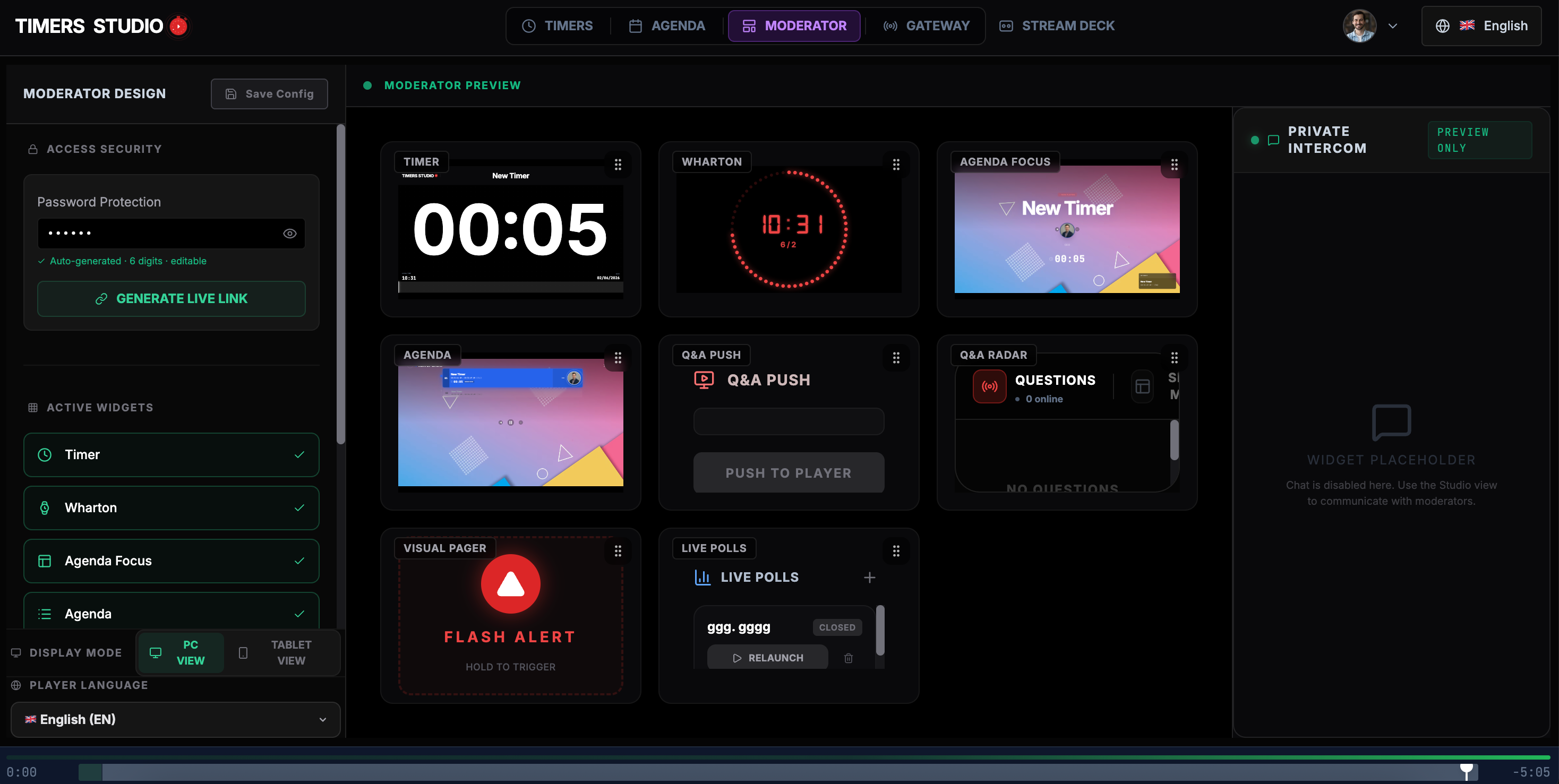Toggle the Wharton widget
The image size is (1559, 784).
click(172, 508)
